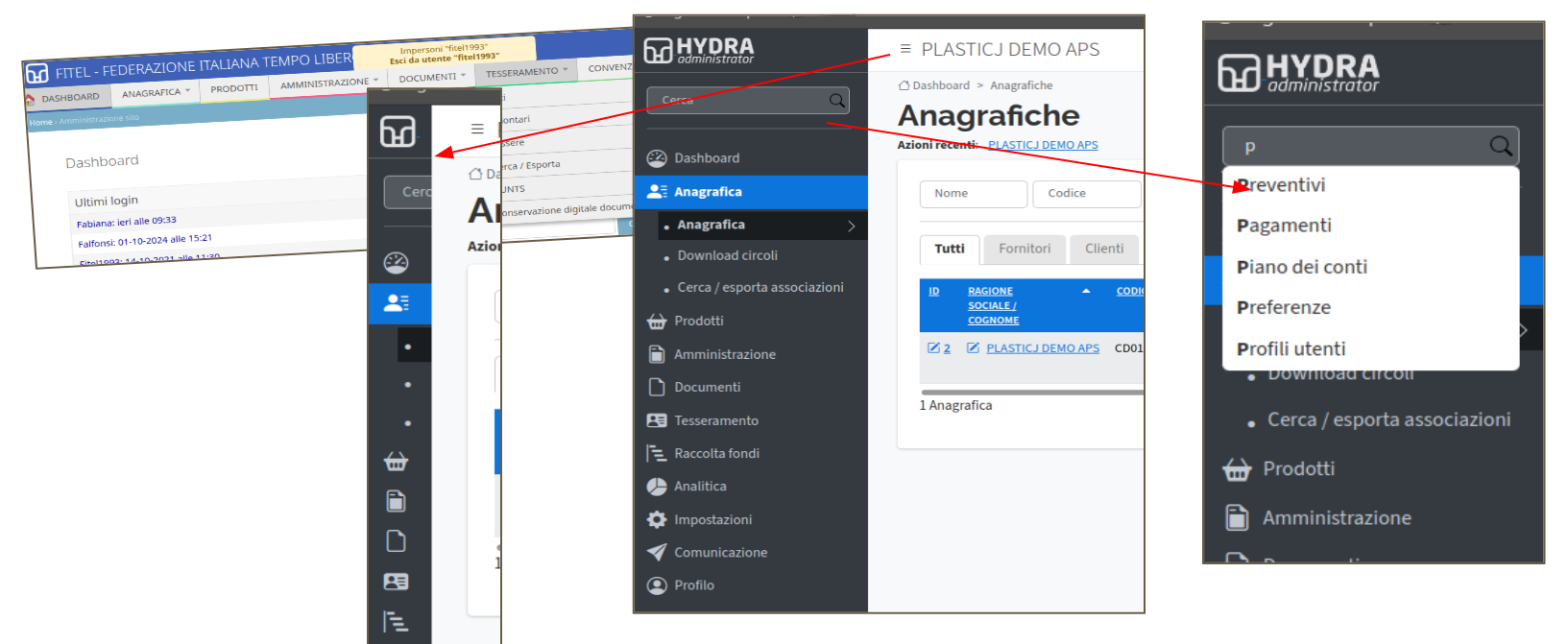
Task: Click the highlighted Anagrafica icon in the collapsed sidebar
Action: pyautogui.click(x=396, y=303)
